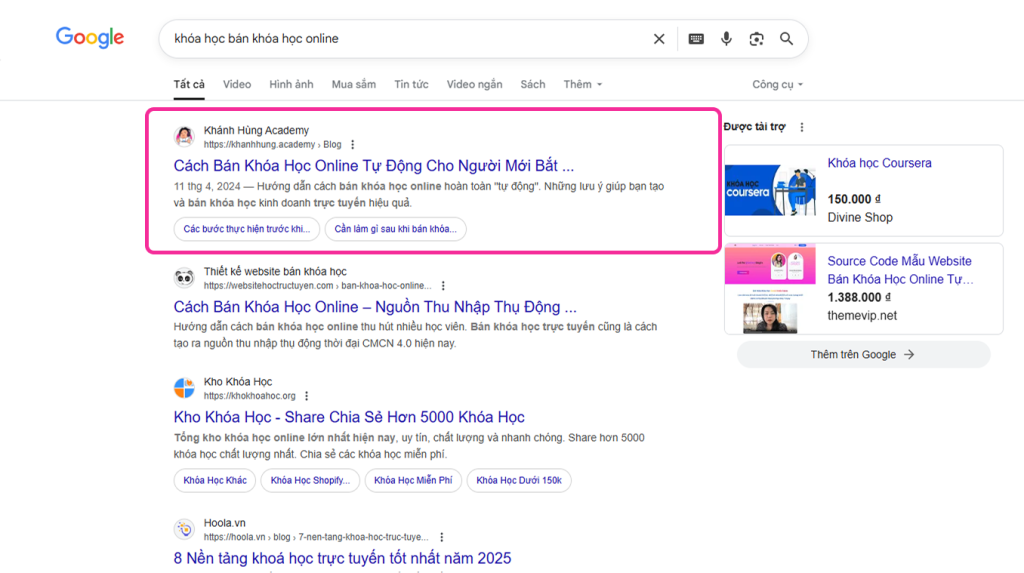Click the Kho Khóa Học site name text
The width and height of the screenshot is (1024, 573).
tap(238, 382)
